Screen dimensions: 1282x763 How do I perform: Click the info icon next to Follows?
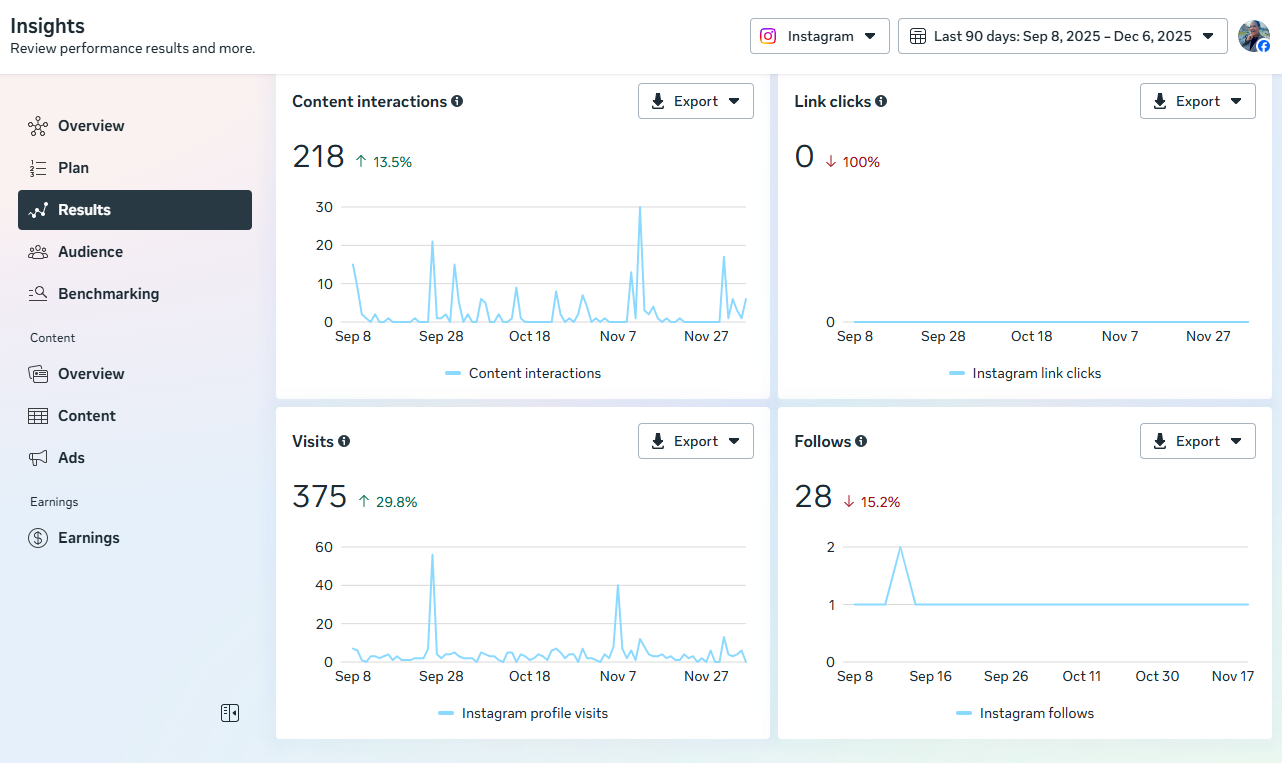pyautogui.click(x=861, y=441)
